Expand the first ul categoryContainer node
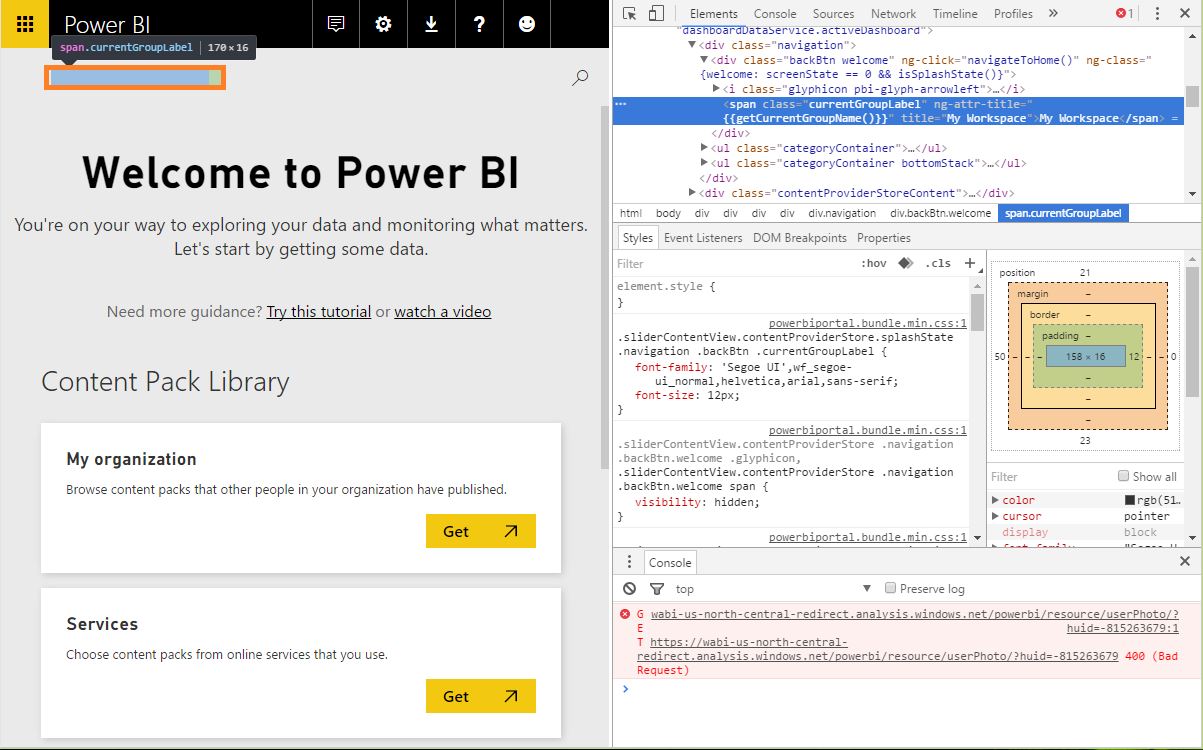The image size is (1203, 750). click(703, 148)
